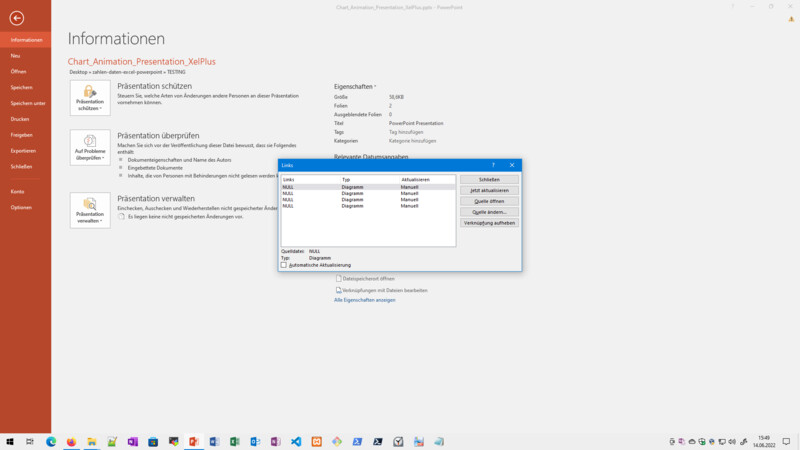800x450 pixels.
Task: Expand the Eigenschaften properties dropdown
Action: 355,87
